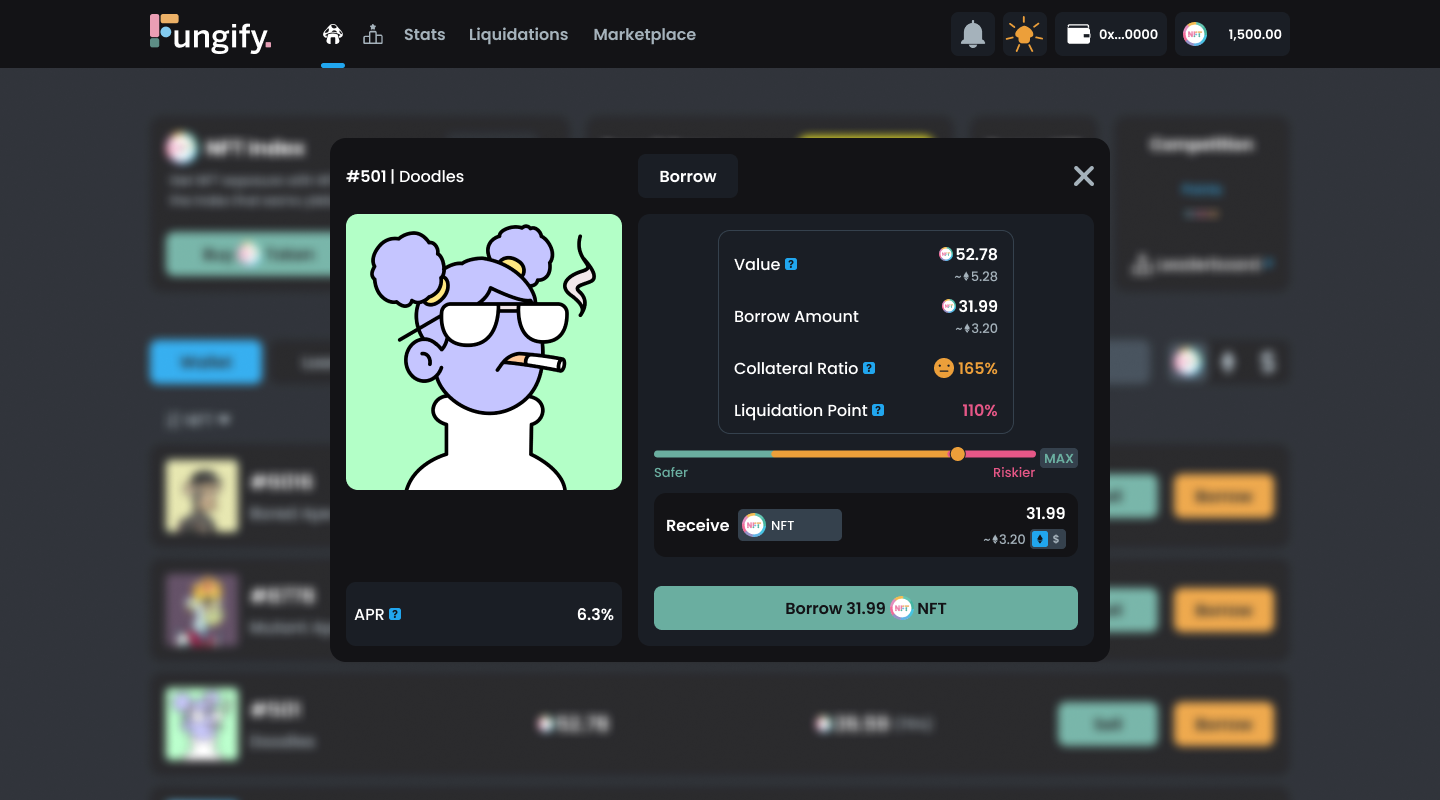Switch to light mode sun icon
Viewport: 1440px width, 800px height.
click(1025, 34)
